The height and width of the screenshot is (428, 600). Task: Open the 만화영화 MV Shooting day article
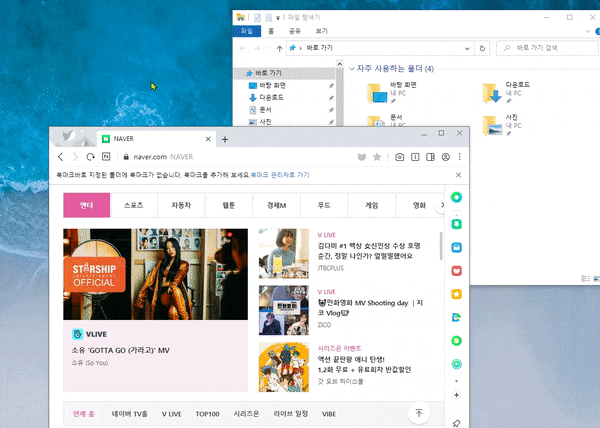tap(370, 308)
